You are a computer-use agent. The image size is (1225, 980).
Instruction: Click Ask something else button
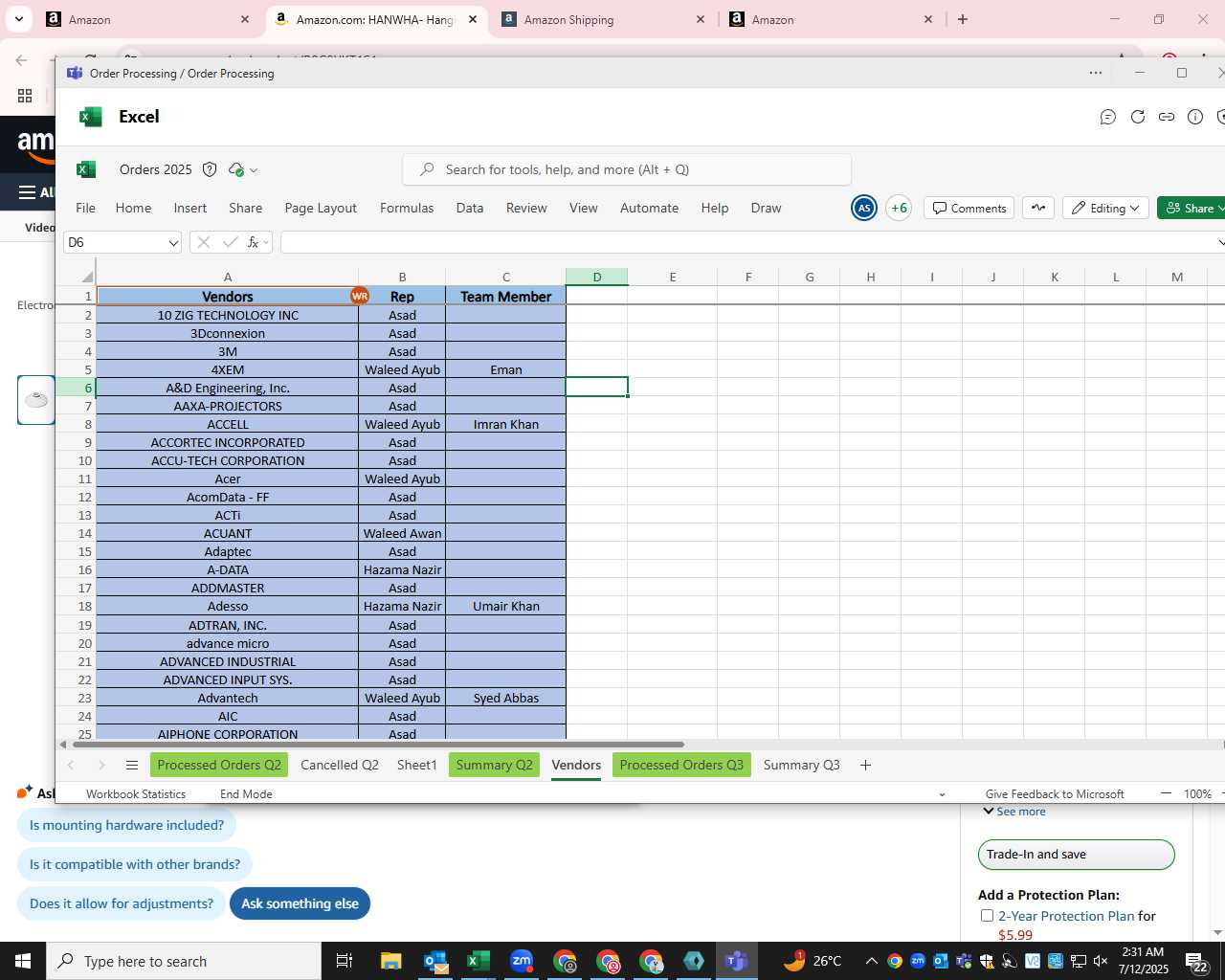click(x=300, y=903)
